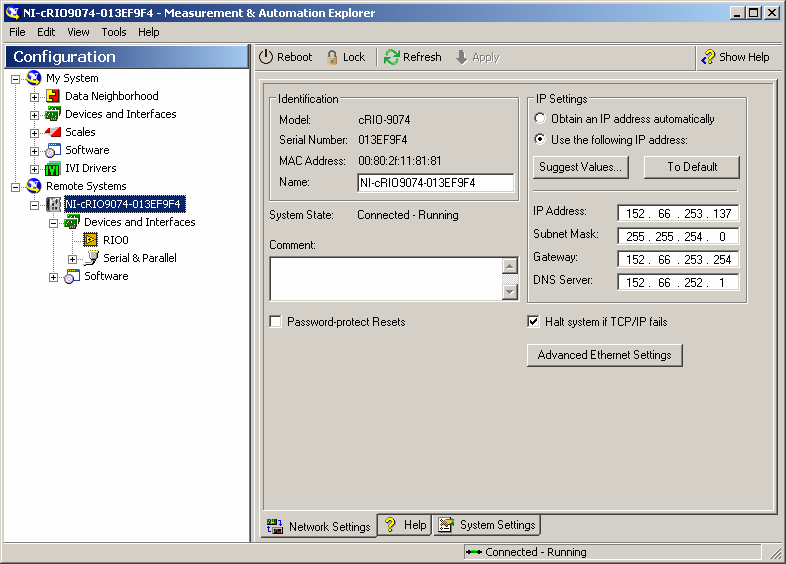786x564 pixels.
Task: Open the View menu
Action: point(78,32)
